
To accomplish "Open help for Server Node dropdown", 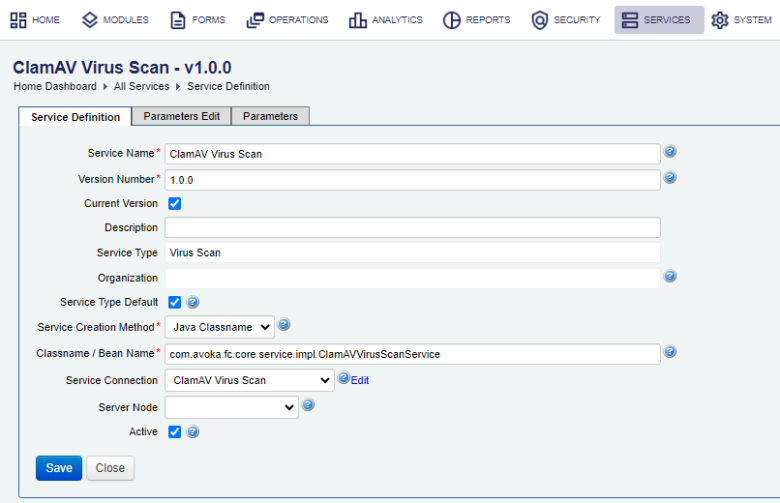I will [308, 405].
